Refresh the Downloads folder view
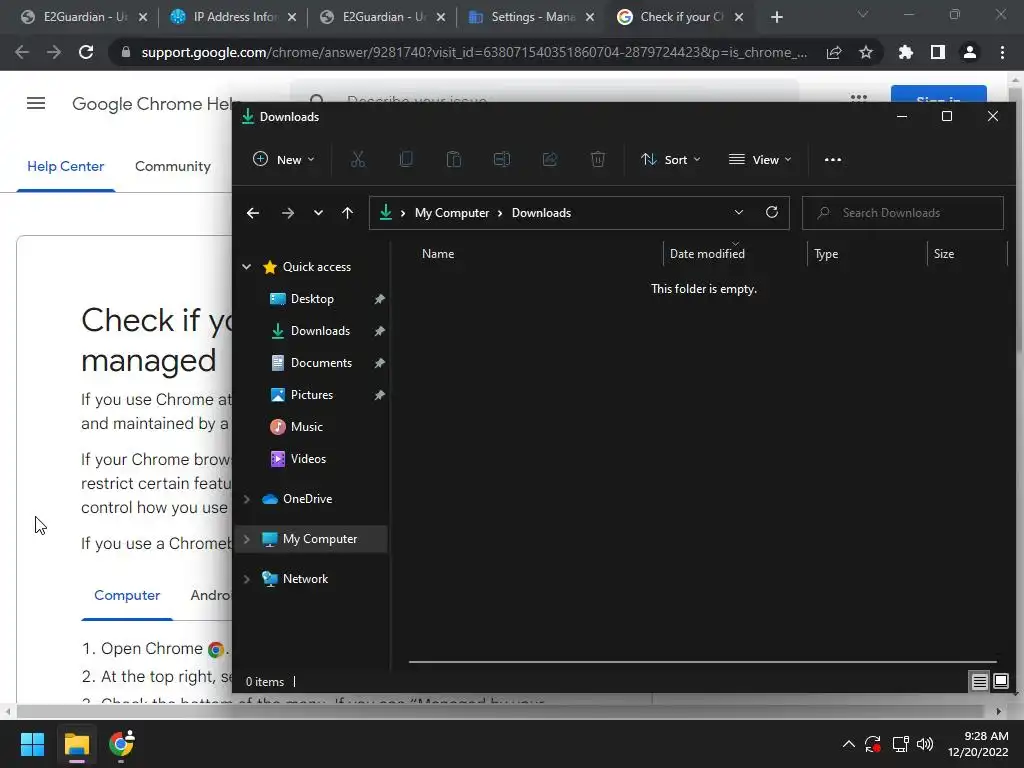The height and width of the screenshot is (768, 1024). pos(772,212)
